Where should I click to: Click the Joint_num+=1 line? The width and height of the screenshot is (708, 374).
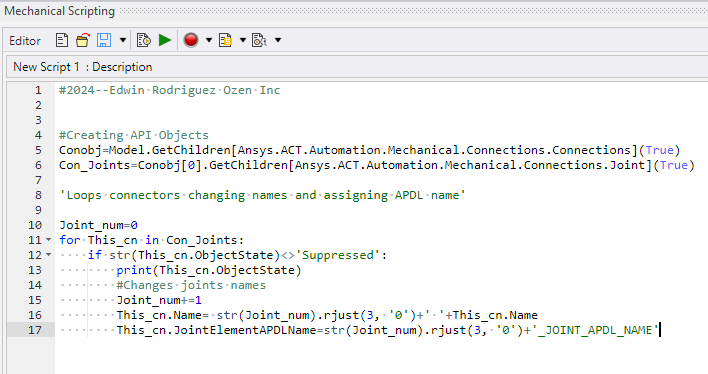(x=159, y=300)
